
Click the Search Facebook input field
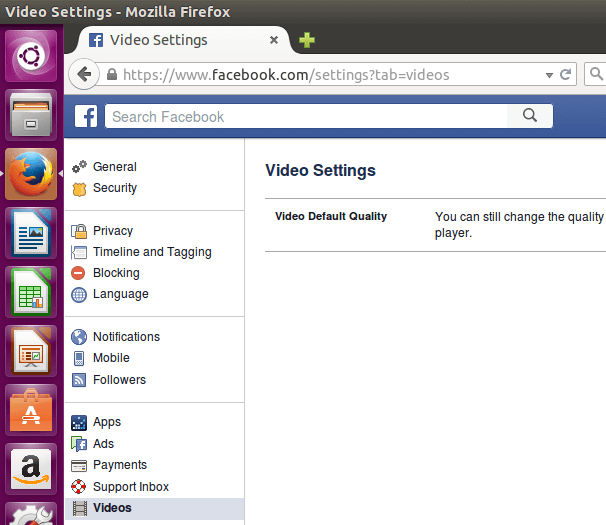point(306,116)
